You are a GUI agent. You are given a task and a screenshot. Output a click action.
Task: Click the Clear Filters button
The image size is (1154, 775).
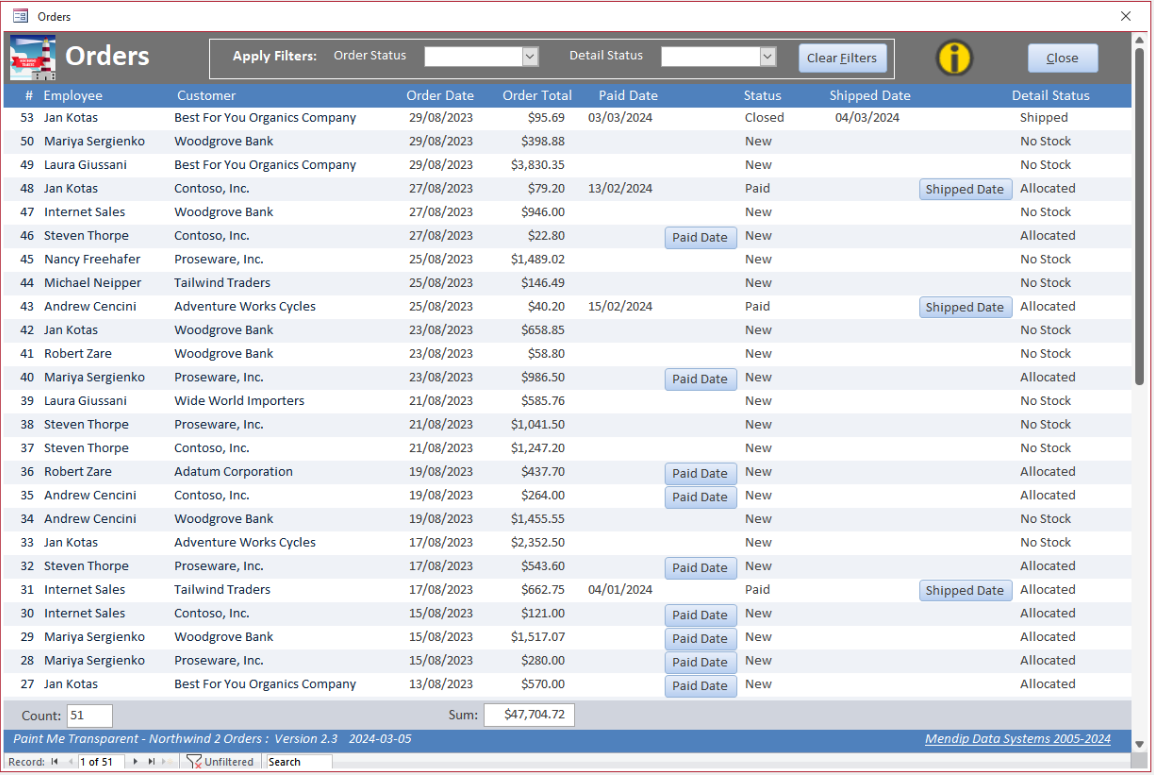point(842,58)
